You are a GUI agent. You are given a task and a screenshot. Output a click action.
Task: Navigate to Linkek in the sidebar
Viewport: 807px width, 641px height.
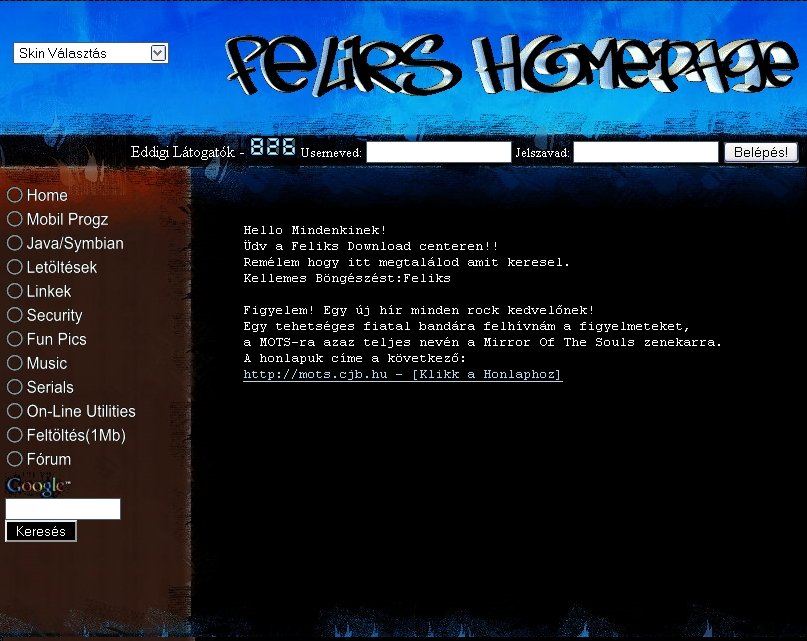49,291
